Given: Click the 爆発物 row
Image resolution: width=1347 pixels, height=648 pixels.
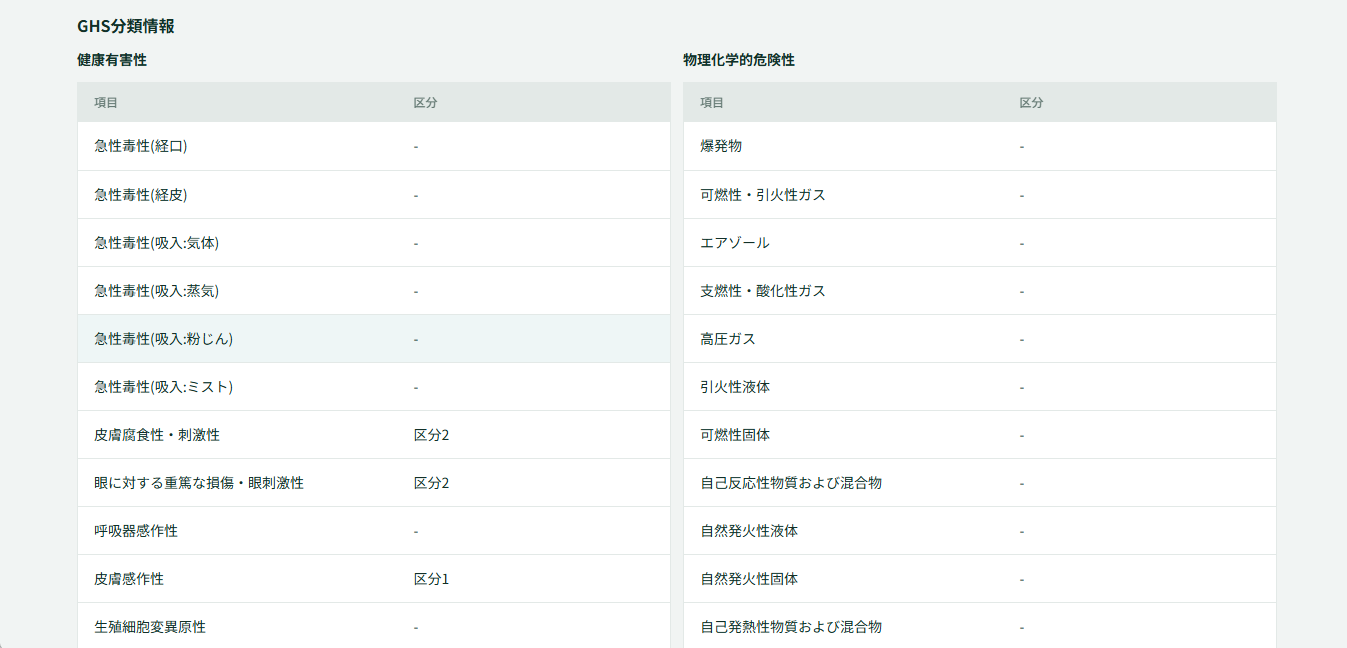Looking at the screenshot, I should pyautogui.click(x=980, y=146).
